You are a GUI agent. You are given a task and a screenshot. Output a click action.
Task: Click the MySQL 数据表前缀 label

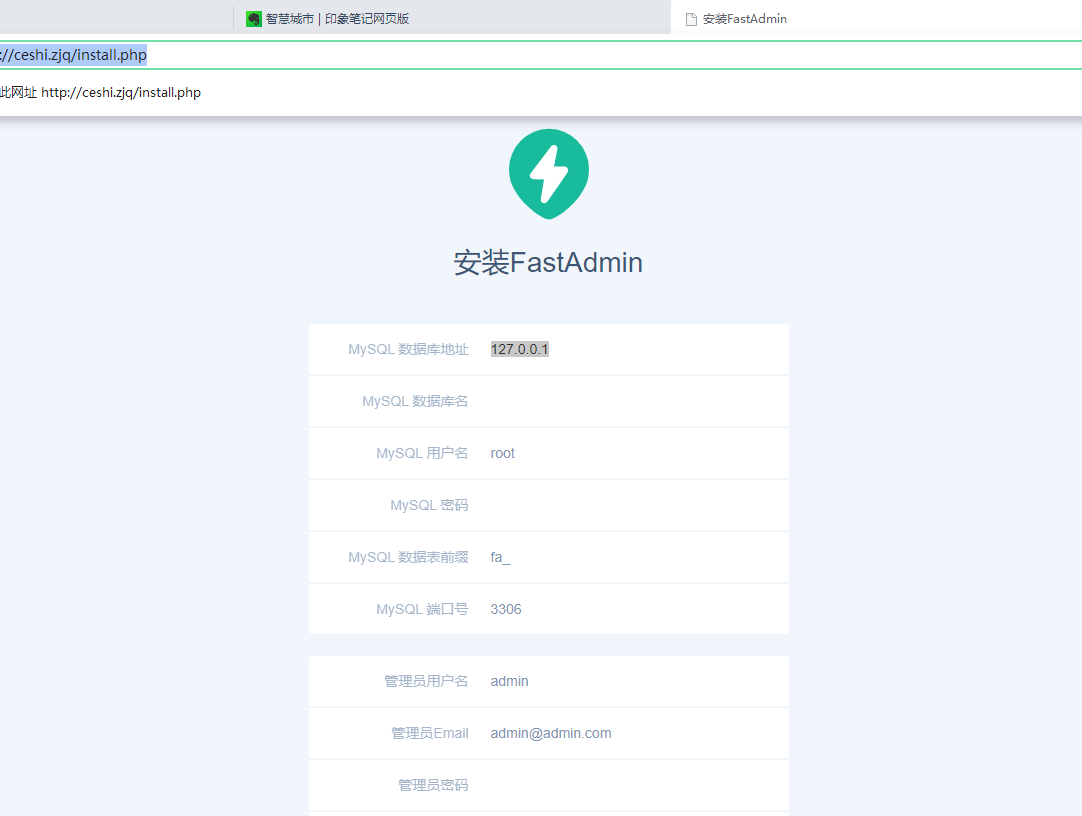tap(408, 557)
